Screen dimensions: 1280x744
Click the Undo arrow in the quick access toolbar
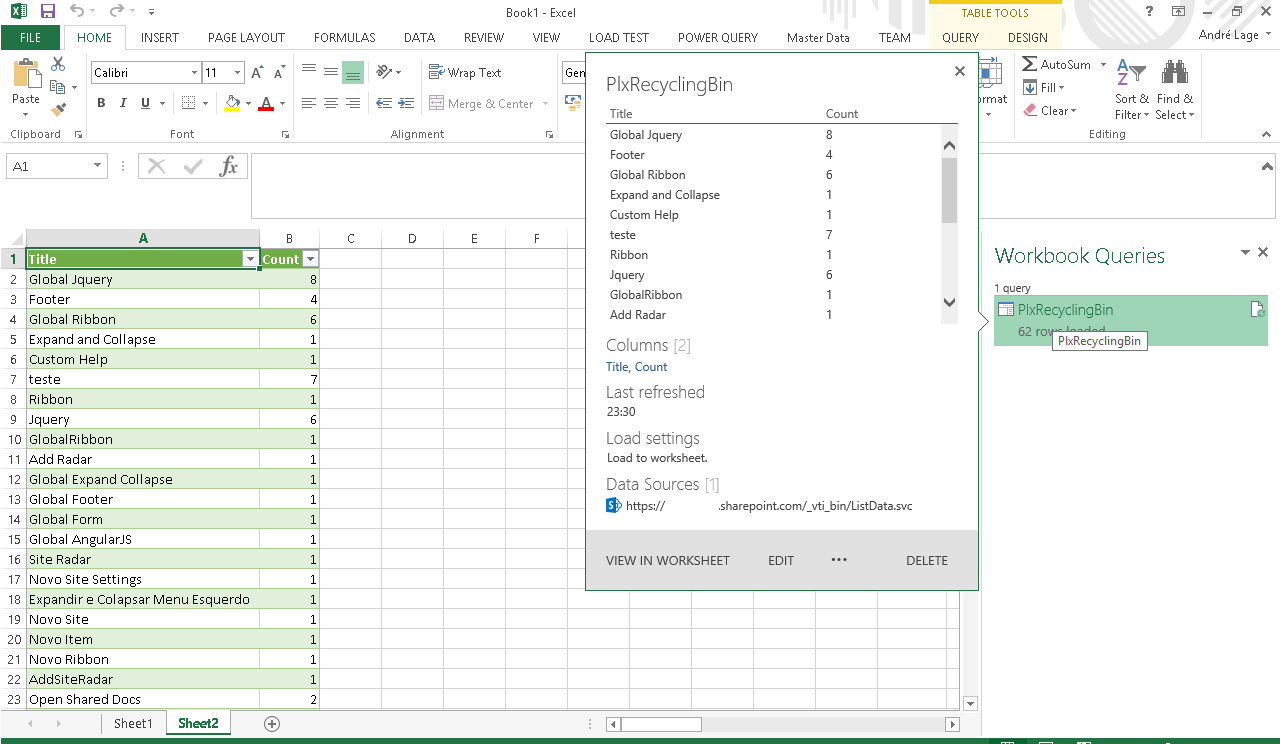[77, 12]
